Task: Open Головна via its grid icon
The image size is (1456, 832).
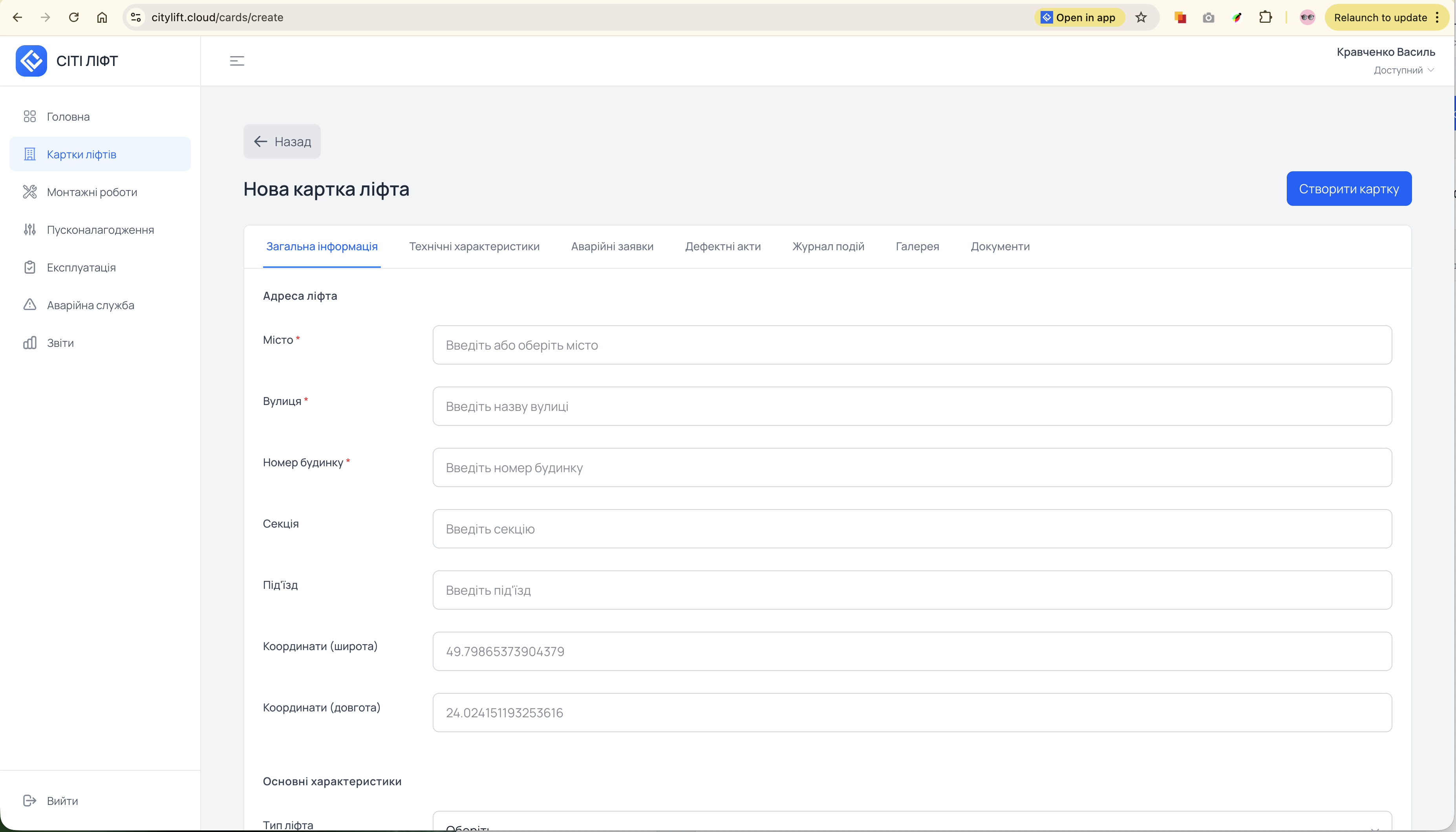Action: (30, 117)
